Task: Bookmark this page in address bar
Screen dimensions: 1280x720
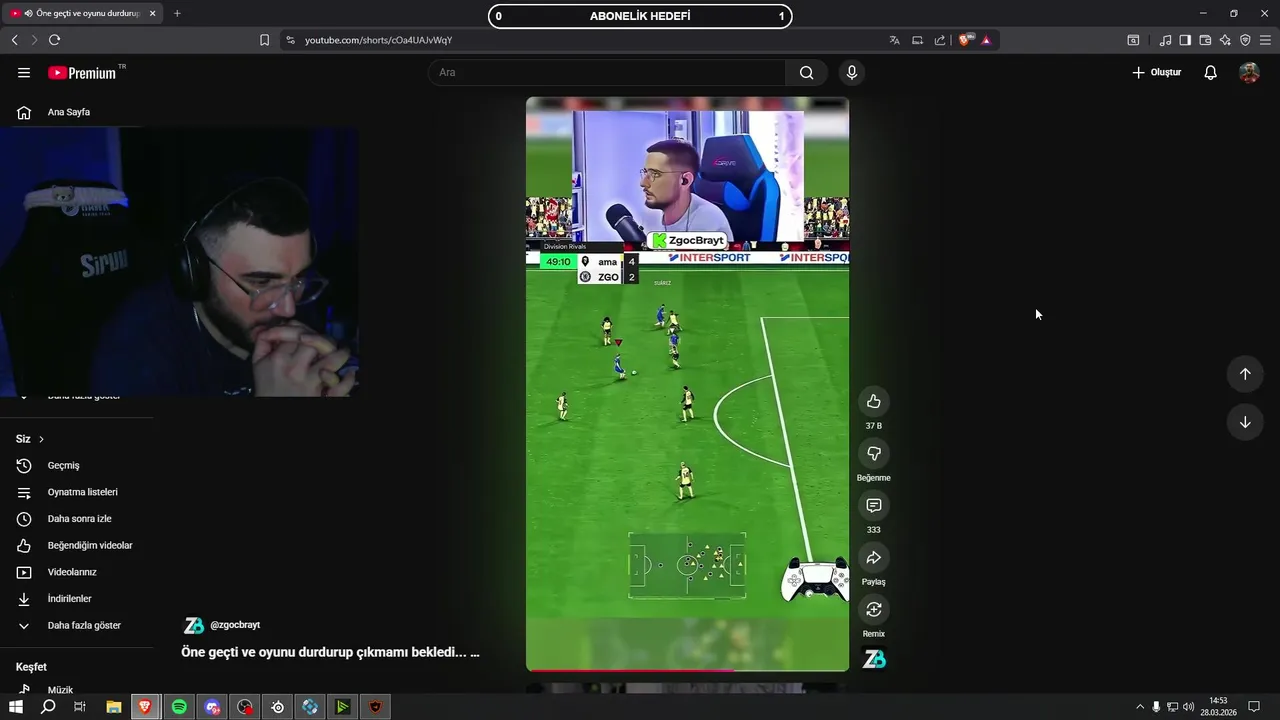Action: coord(264,40)
